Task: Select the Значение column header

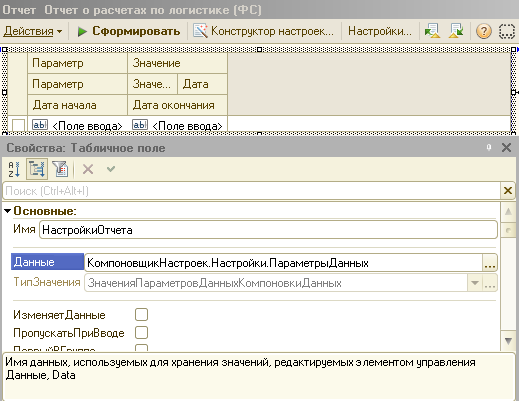Action: click(x=177, y=63)
